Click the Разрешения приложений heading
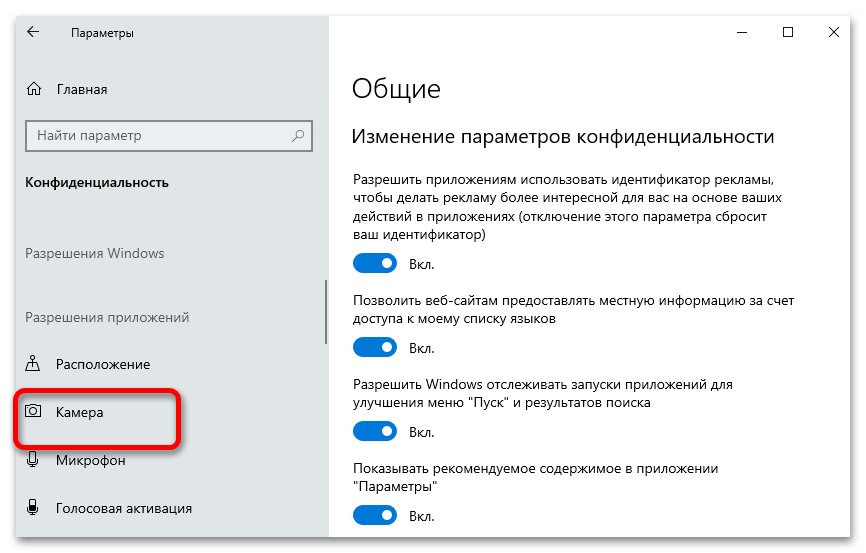The image size is (866, 553). 107,318
